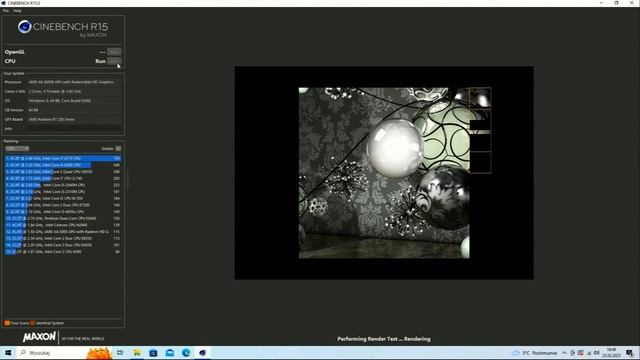640x360 pixels.
Task: Select ranking entry 1, Intel Core i7 at 3.40 GHz
Action: pos(63,158)
